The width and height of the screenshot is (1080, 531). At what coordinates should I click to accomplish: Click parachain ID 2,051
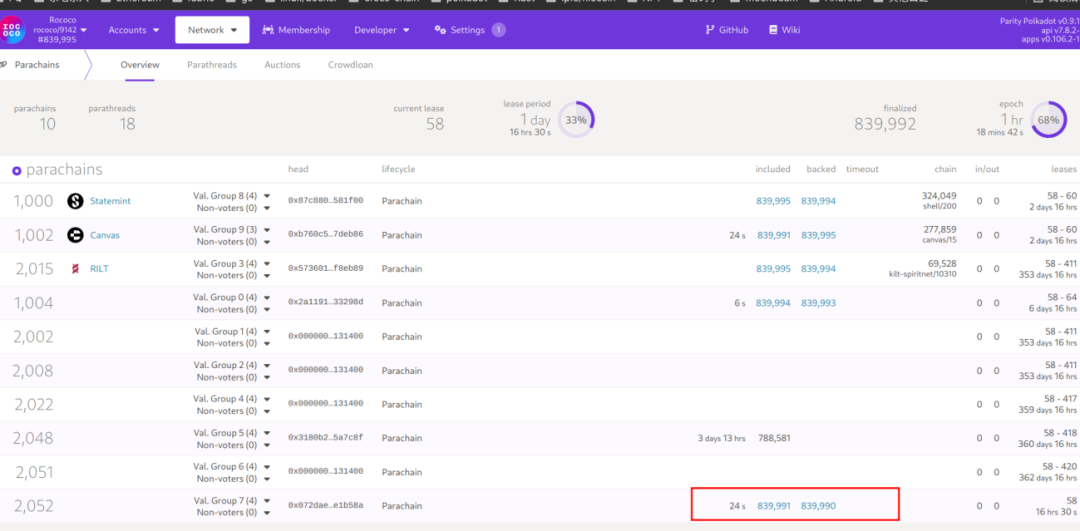point(34,472)
